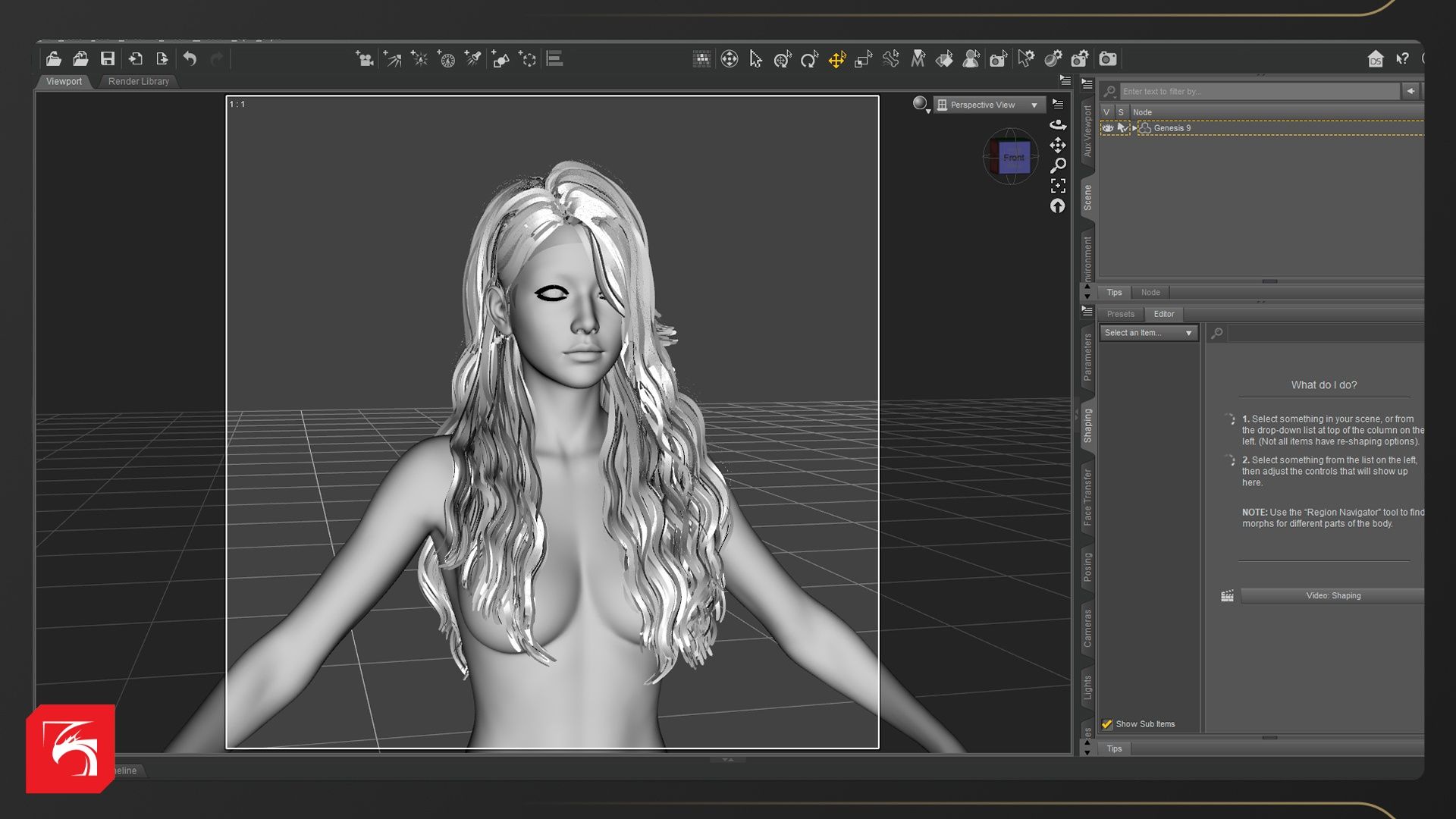The width and height of the screenshot is (1456, 819).
Task: Click the Video: Shaping button
Action: click(1332, 596)
